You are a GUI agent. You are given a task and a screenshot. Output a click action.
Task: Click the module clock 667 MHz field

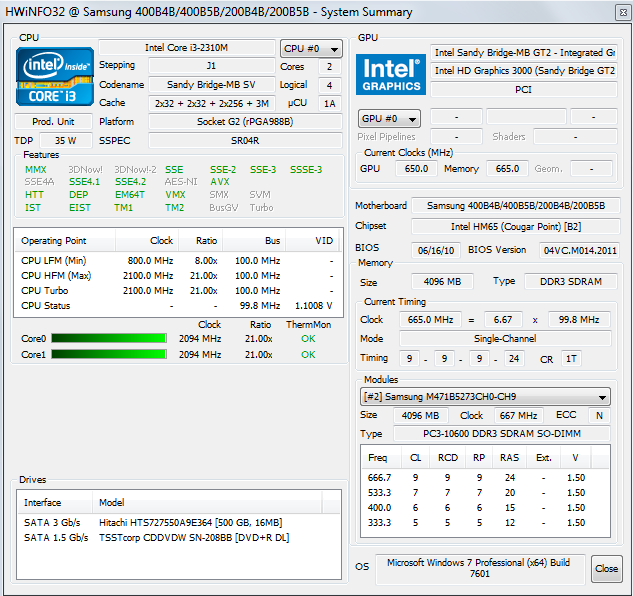pos(518,416)
